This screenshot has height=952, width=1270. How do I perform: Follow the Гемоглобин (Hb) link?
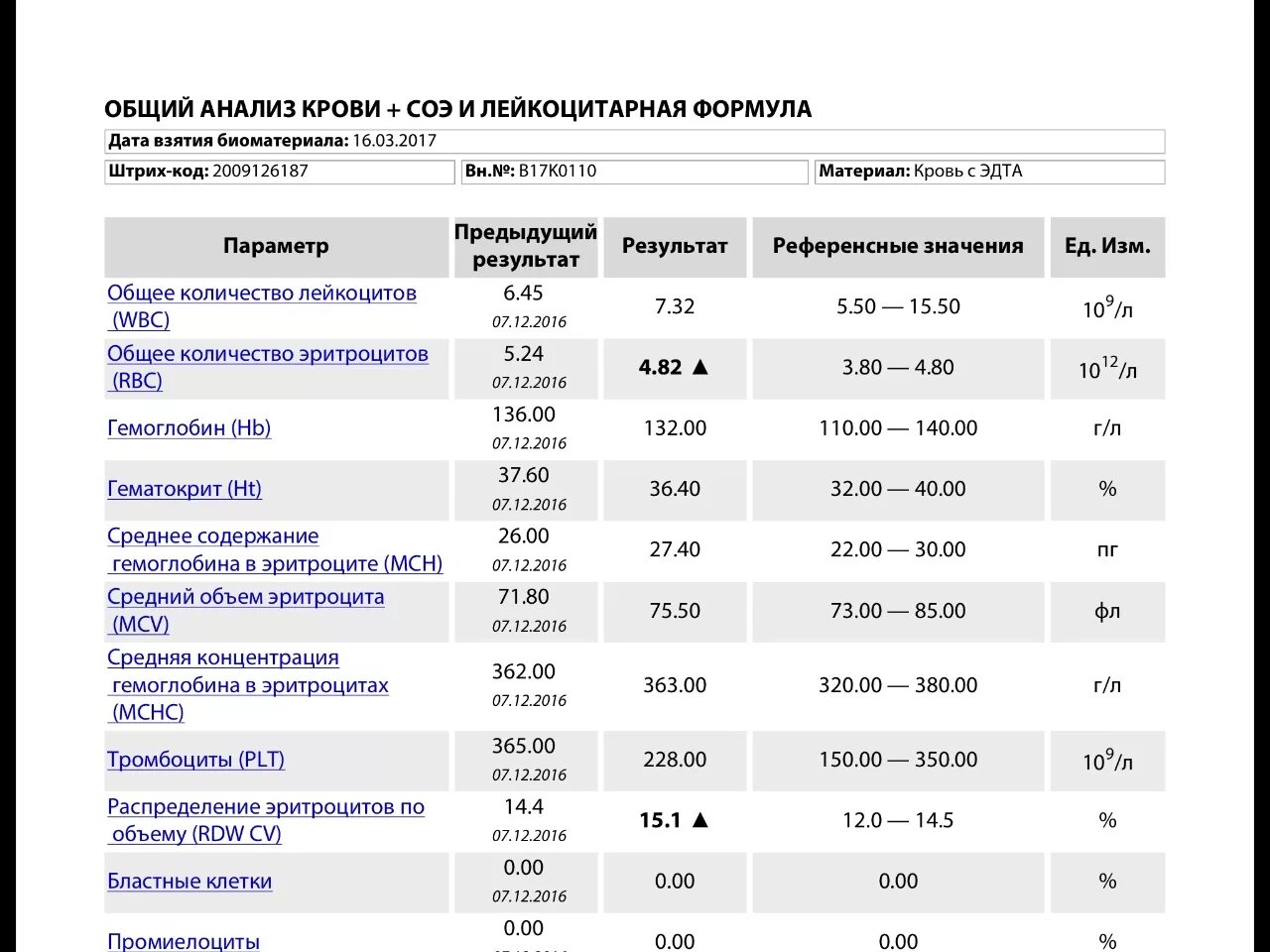189,428
